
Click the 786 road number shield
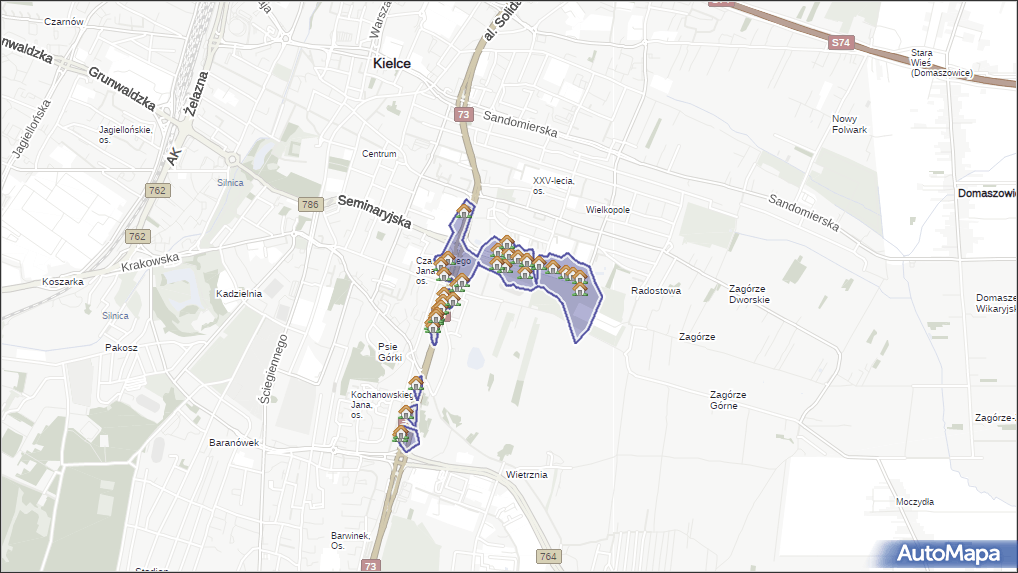pyautogui.click(x=310, y=205)
